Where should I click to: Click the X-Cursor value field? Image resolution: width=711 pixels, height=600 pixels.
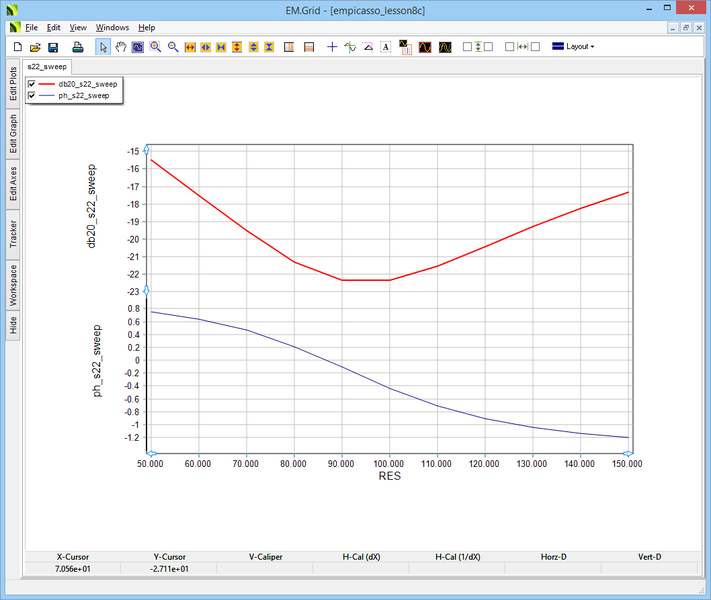pyautogui.click(x=72, y=569)
